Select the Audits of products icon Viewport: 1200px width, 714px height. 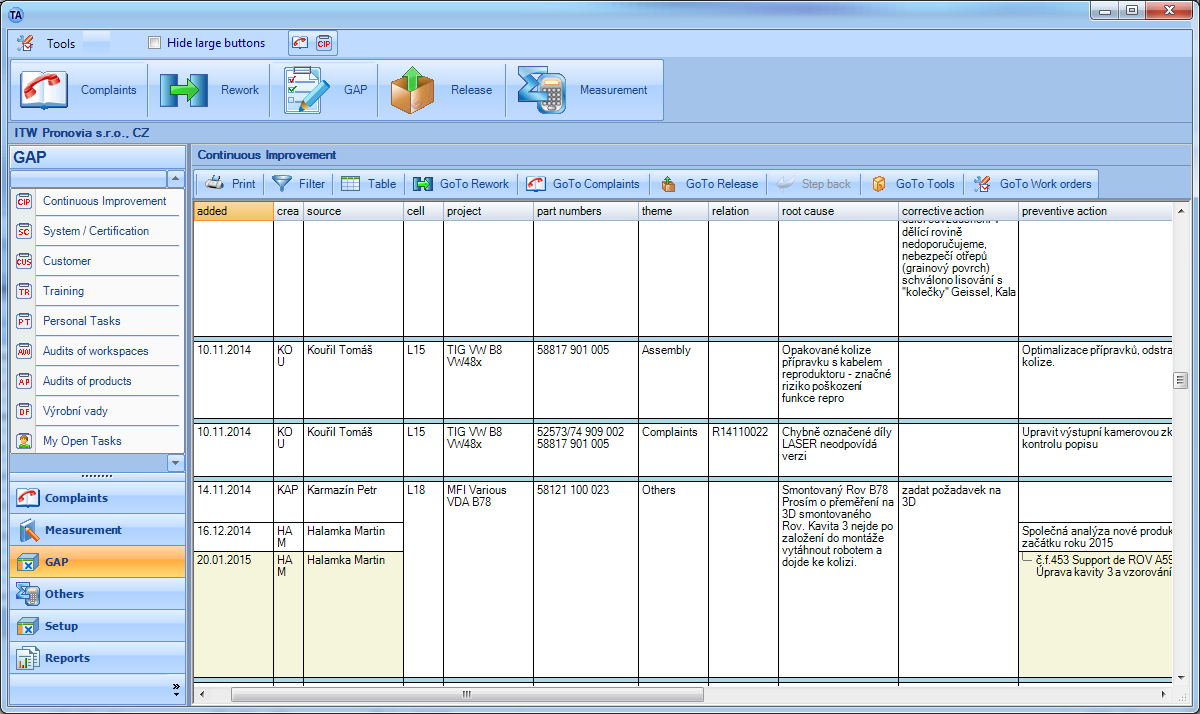click(24, 380)
